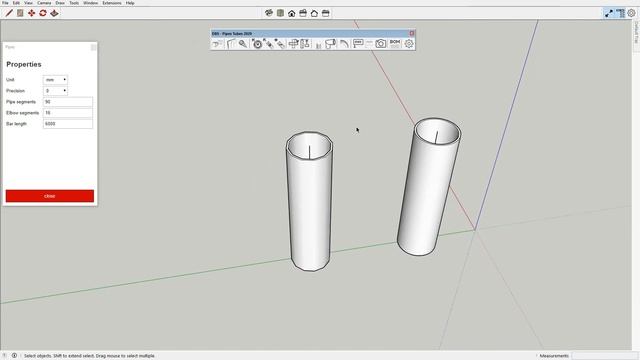Switch to the Right view icon
The image size is (640, 360).
click(303, 13)
